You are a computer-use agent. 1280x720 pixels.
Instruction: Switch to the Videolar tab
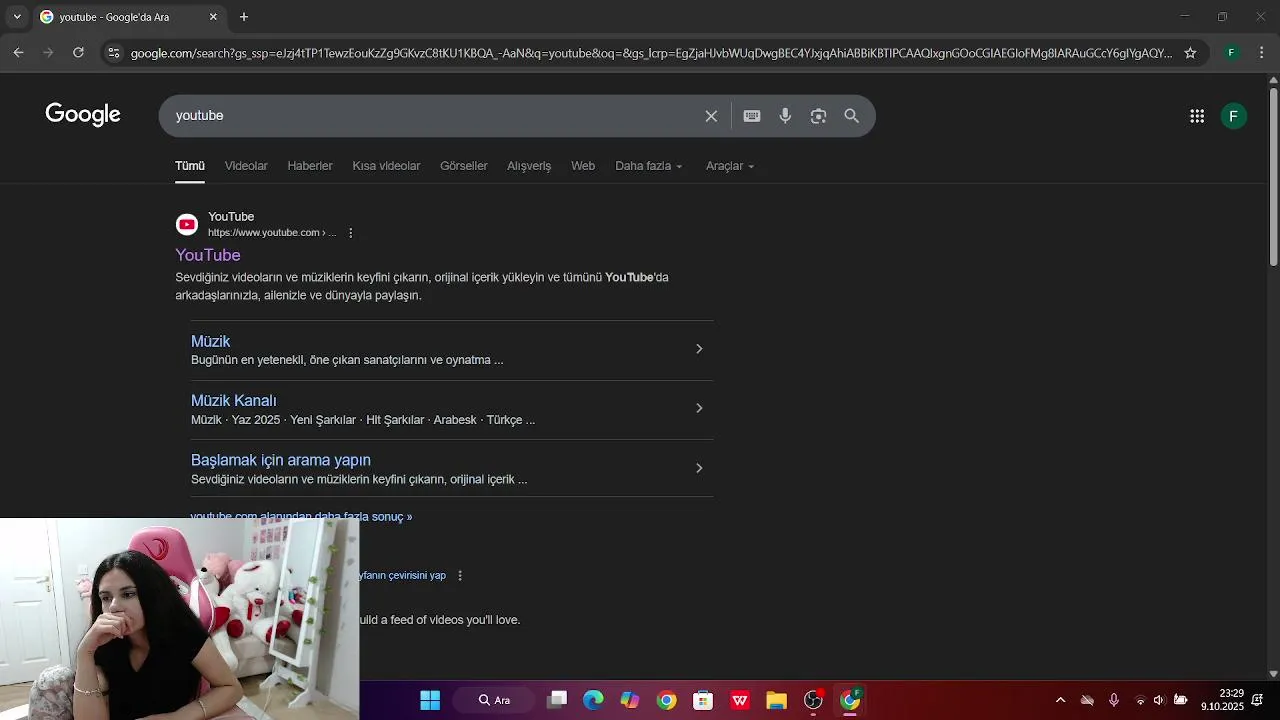click(246, 166)
